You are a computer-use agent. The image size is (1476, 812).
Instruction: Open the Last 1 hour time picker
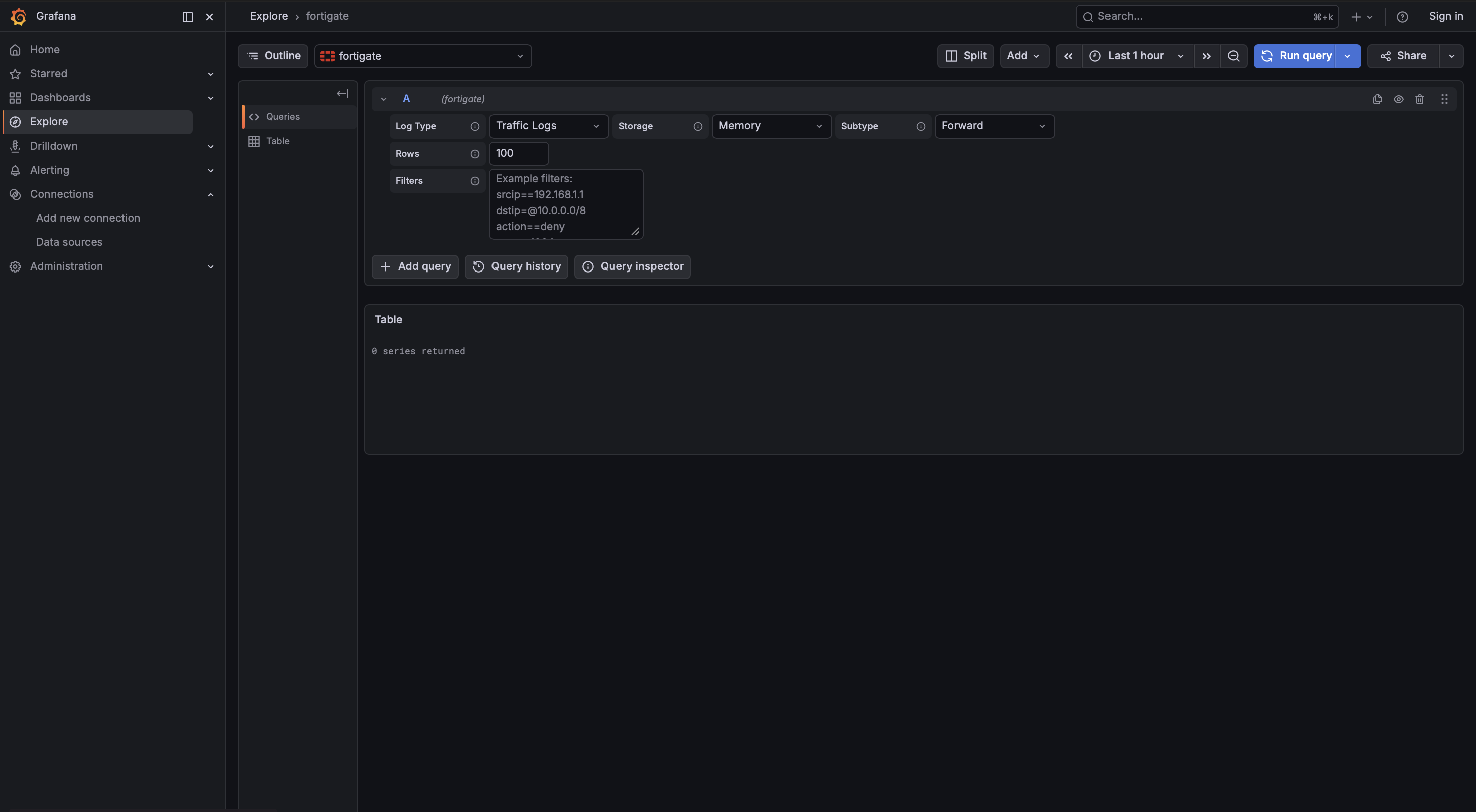point(1136,56)
